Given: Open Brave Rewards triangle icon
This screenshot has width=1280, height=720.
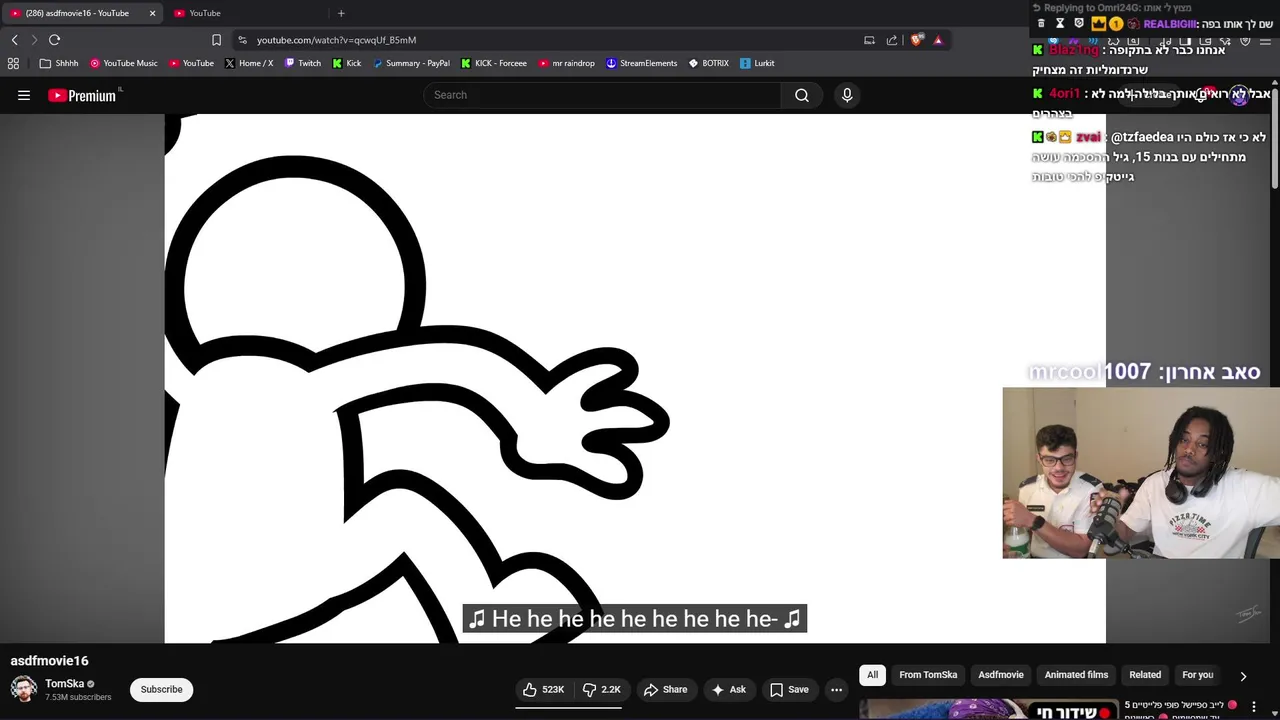Looking at the screenshot, I should (x=938, y=40).
